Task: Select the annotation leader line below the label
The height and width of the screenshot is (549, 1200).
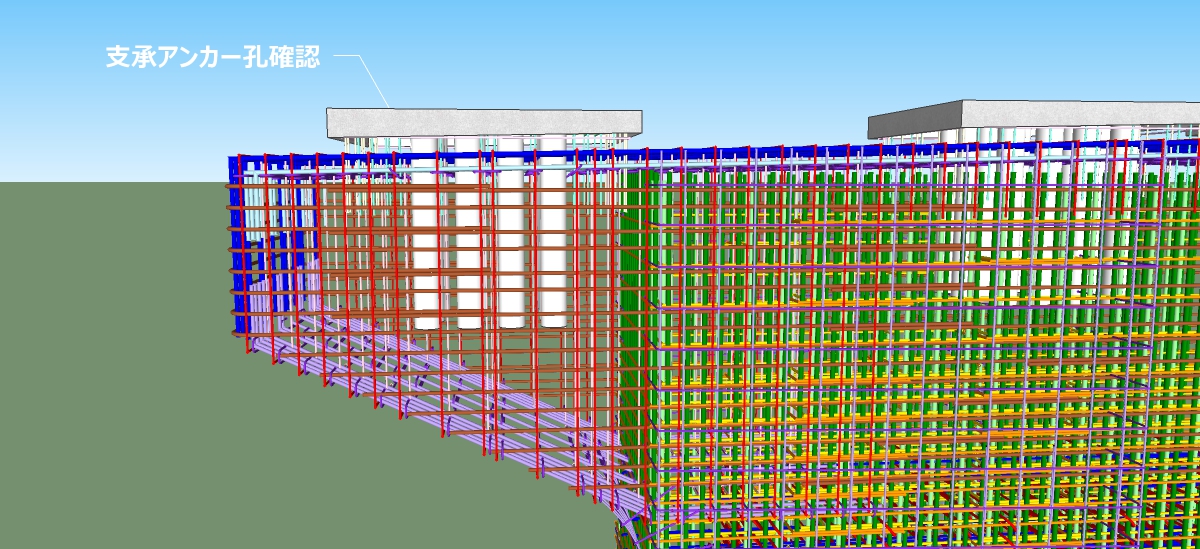Action: (x=372, y=80)
